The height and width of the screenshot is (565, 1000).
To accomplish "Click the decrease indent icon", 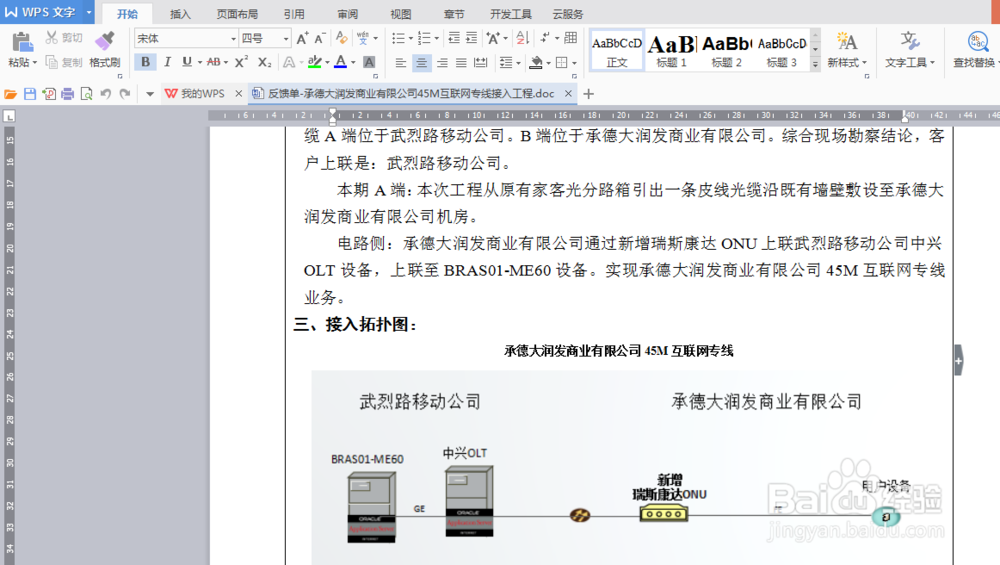I will coord(453,38).
